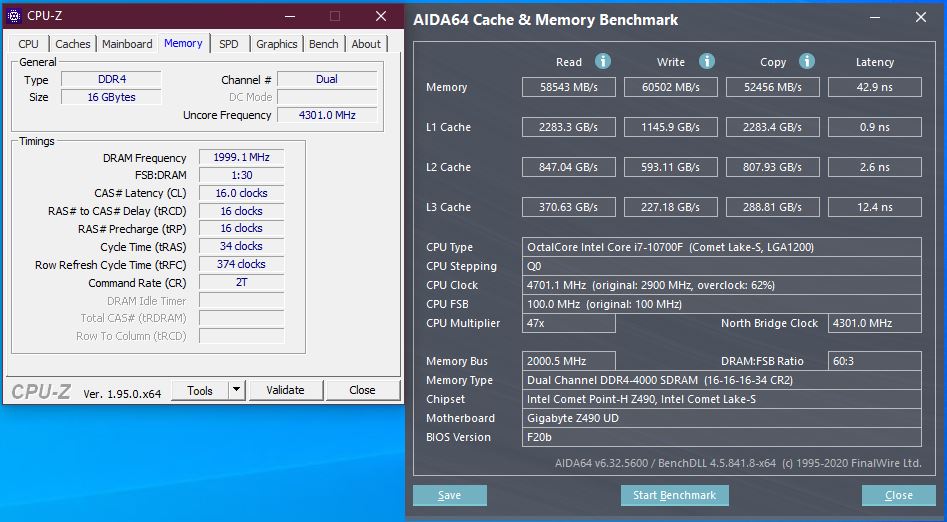Image resolution: width=947 pixels, height=522 pixels.
Task: Click the tRFC 374 clocks value
Action: point(242,264)
